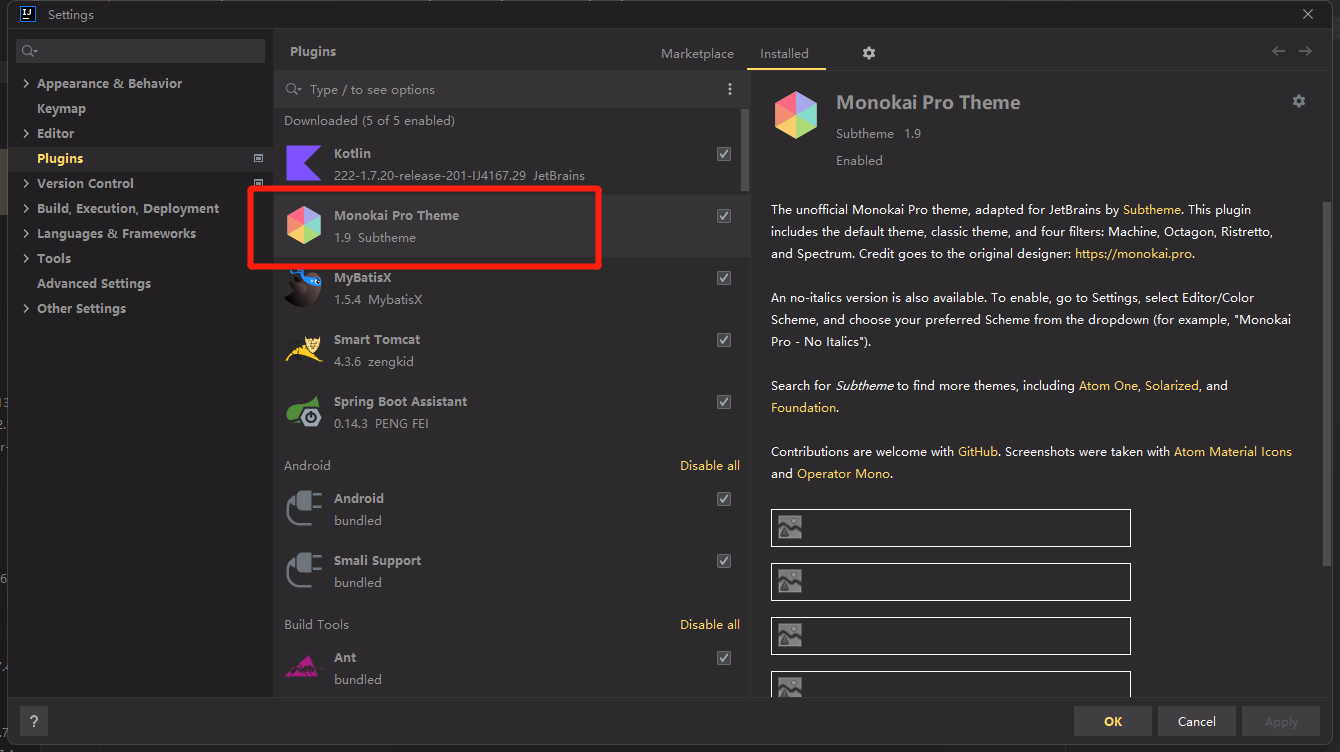Select Plugins in settings tree
The width and height of the screenshot is (1340, 752).
coord(60,158)
